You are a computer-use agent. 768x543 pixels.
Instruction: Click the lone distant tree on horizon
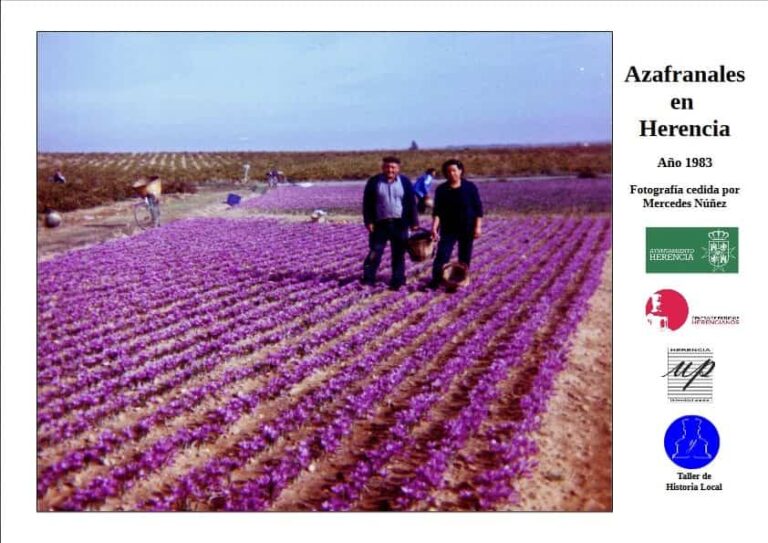413,145
